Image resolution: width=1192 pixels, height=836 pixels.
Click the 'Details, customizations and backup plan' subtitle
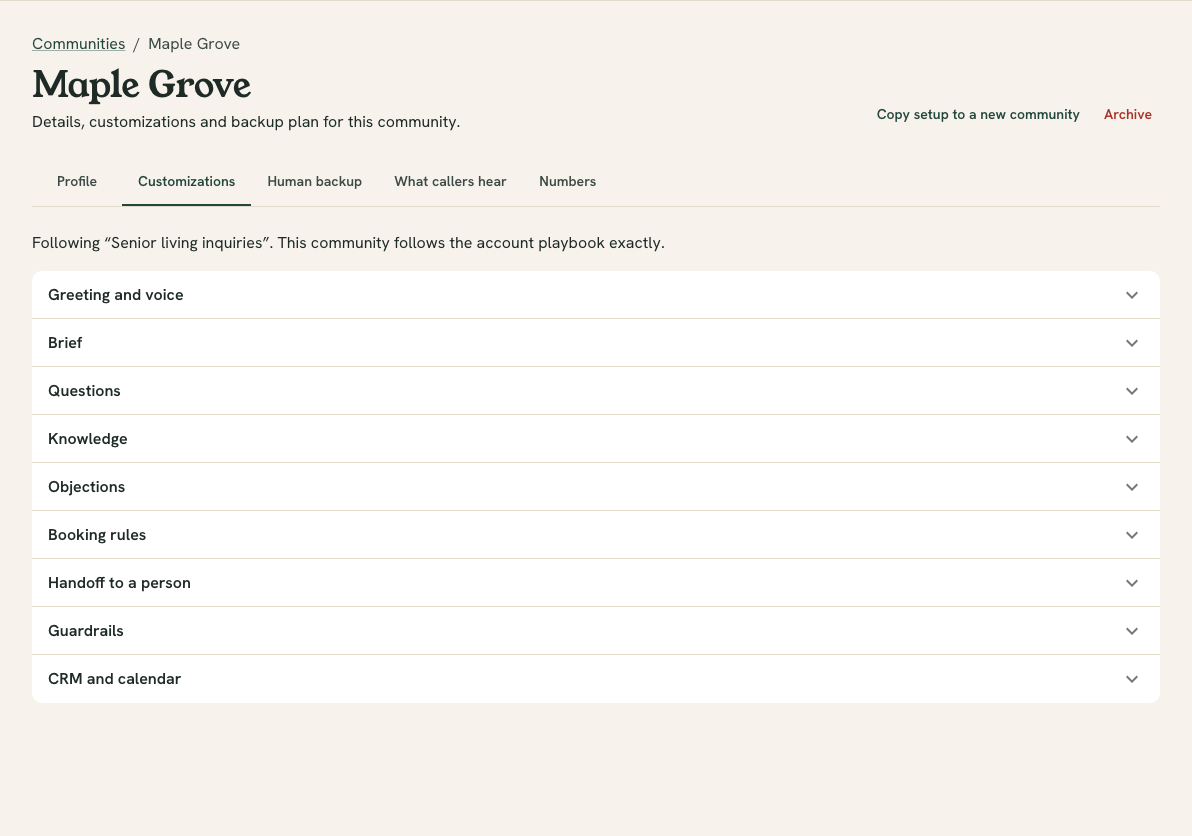click(246, 122)
